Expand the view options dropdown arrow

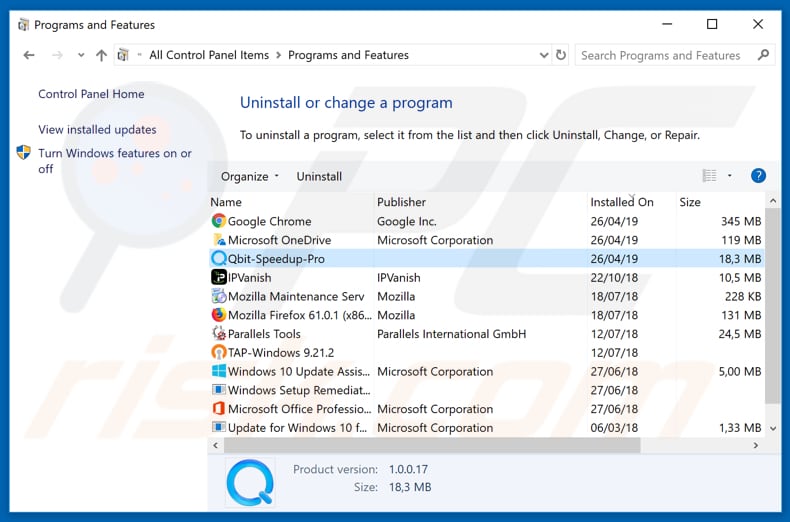[729, 176]
